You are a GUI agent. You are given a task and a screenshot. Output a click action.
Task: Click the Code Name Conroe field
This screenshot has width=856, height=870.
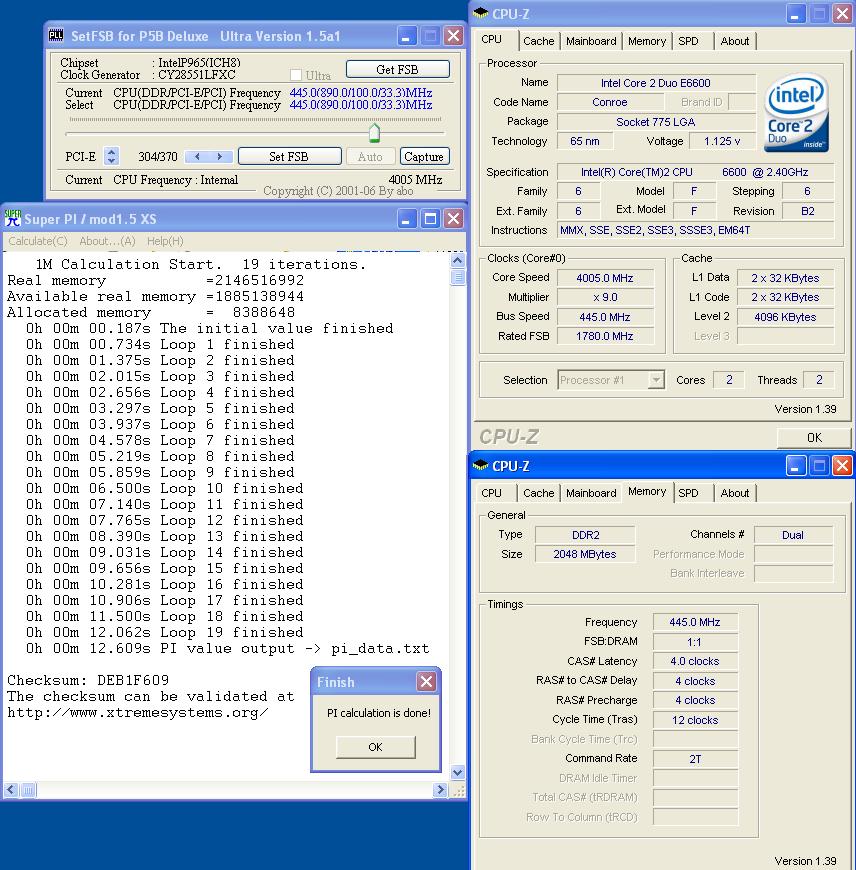pos(610,103)
